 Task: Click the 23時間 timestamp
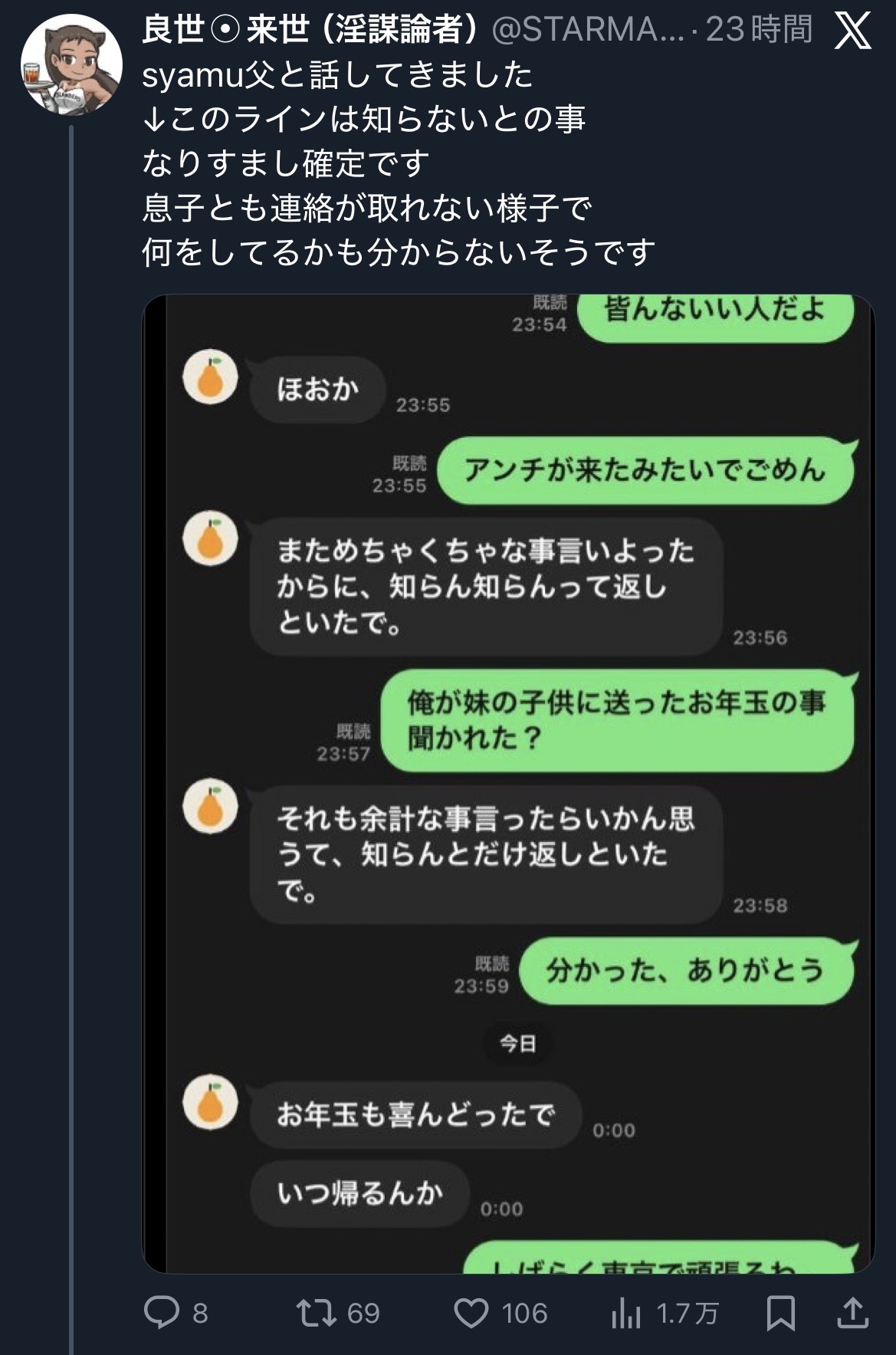tap(758, 31)
